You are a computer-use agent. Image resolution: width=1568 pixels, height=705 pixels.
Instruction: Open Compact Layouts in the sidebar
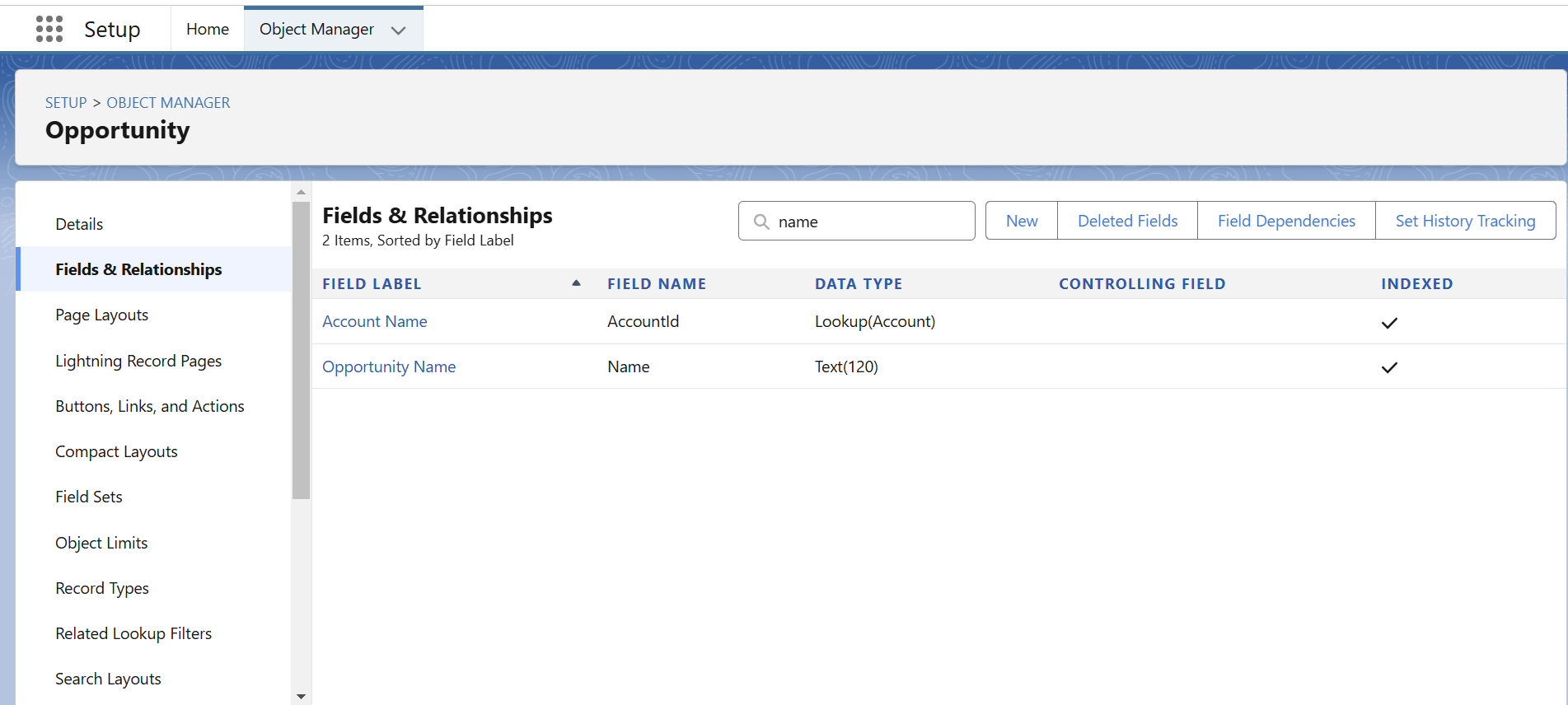[x=116, y=451]
